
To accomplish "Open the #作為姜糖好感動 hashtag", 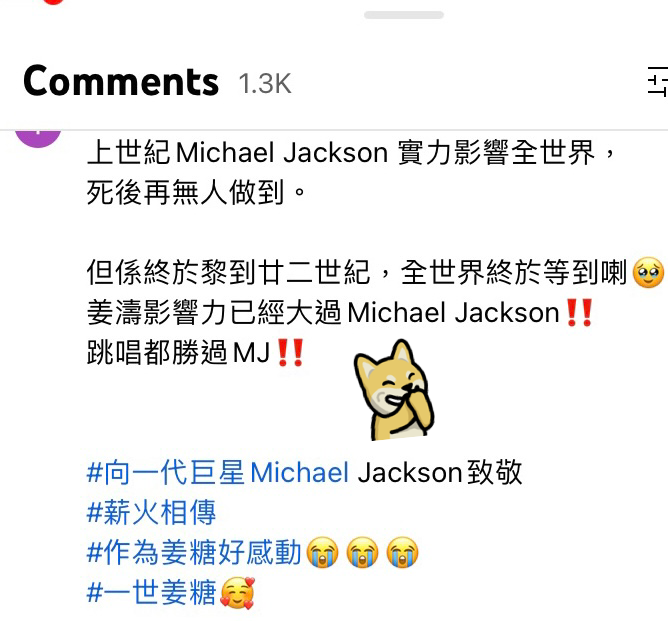I will (194, 552).
